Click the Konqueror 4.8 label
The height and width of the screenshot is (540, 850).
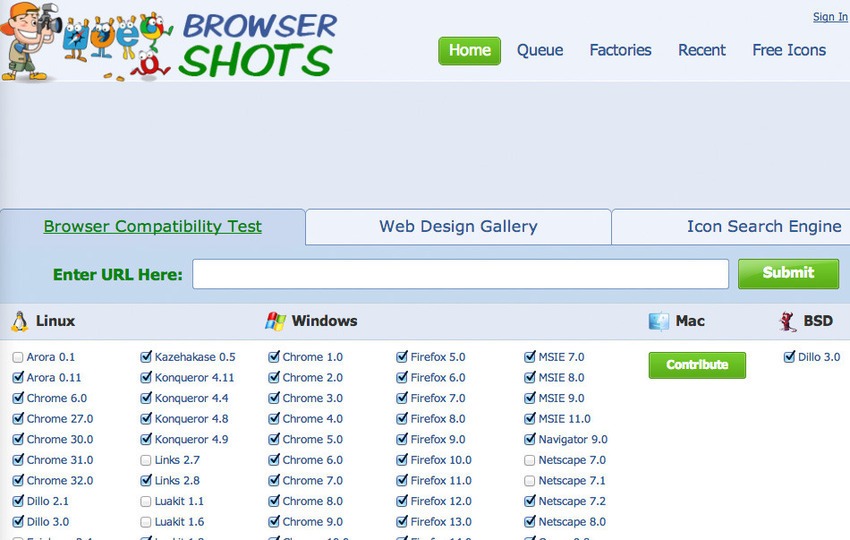pos(191,419)
